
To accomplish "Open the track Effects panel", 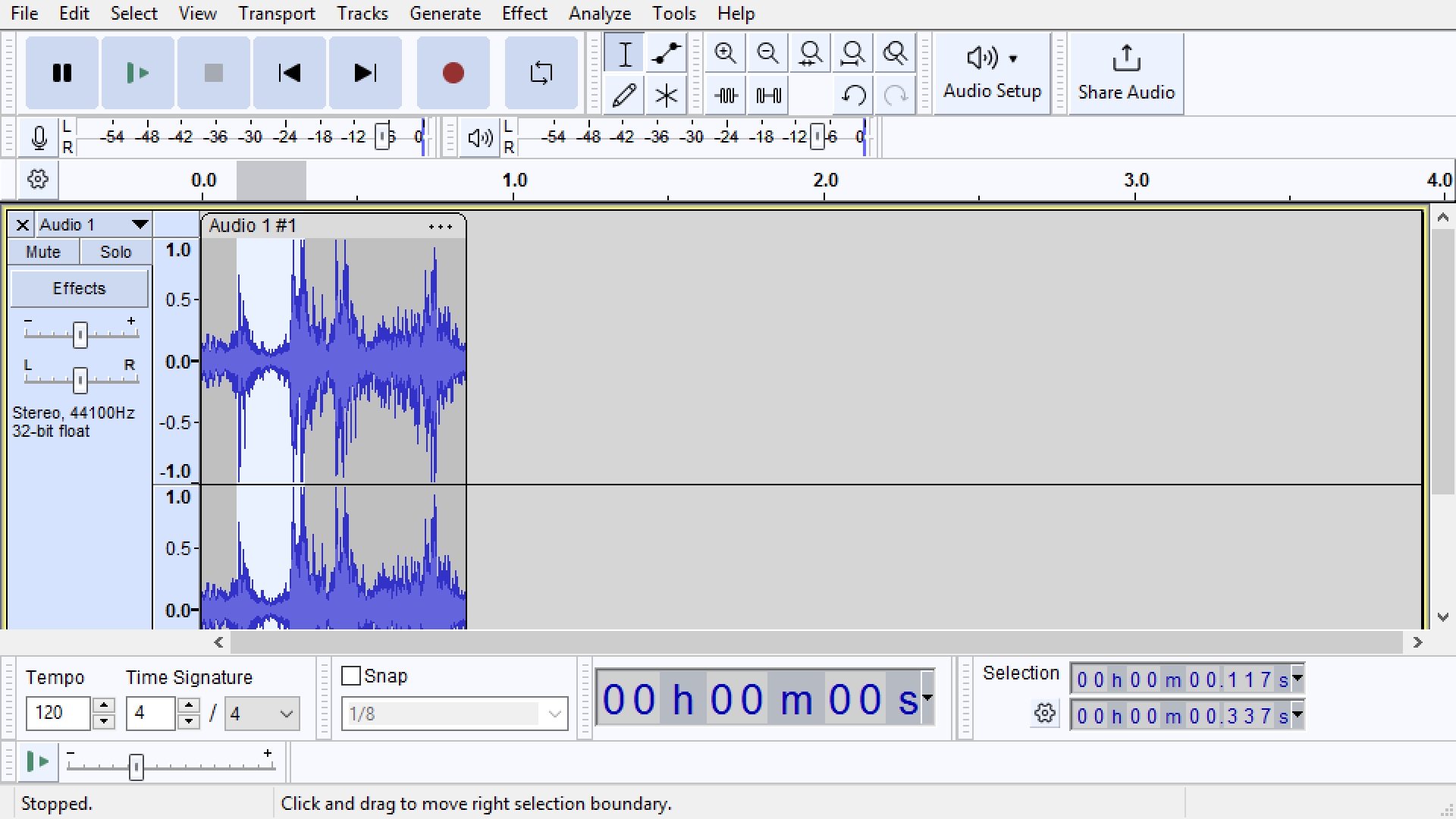I will click(79, 288).
